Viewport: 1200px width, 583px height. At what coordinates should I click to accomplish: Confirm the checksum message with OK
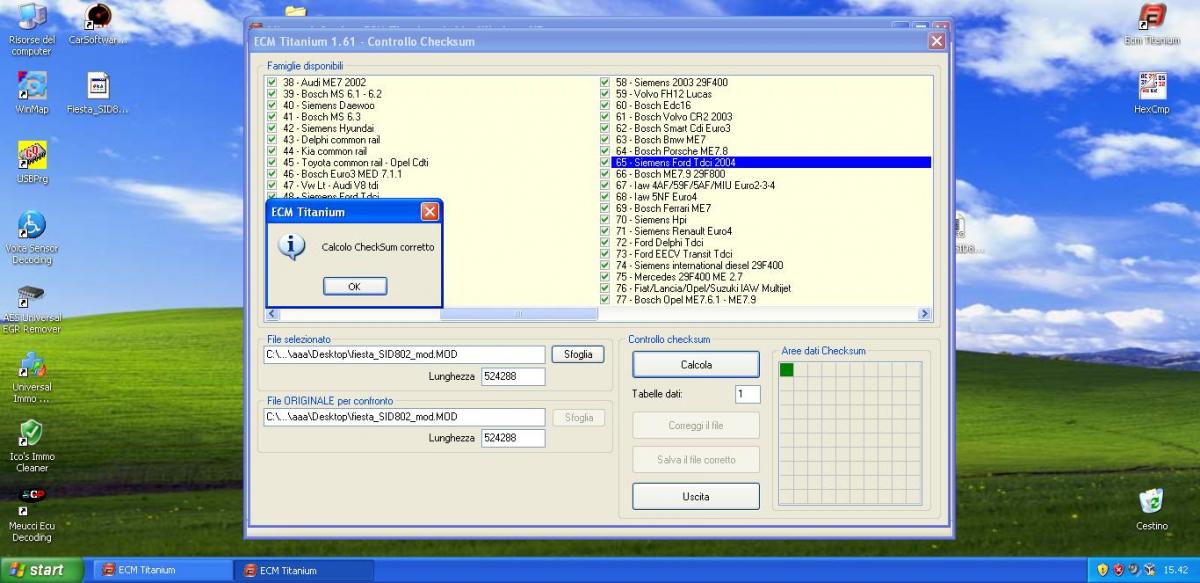pyautogui.click(x=354, y=286)
